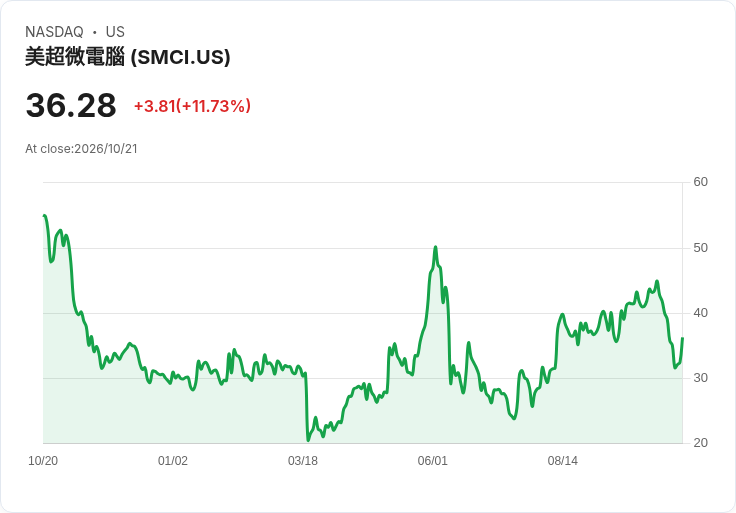Click the US market label
The width and height of the screenshot is (736, 513).
click(115, 32)
